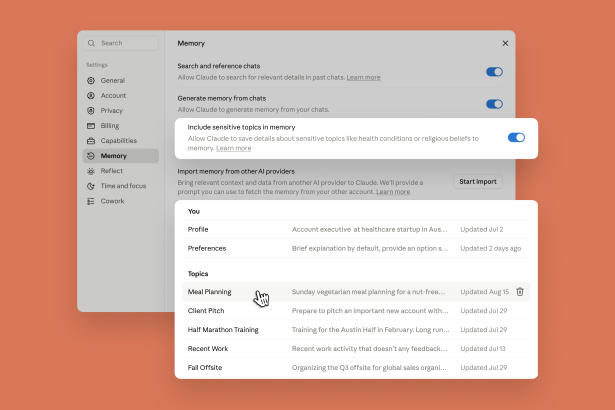Open the Profile memory row
This screenshot has width=615, height=410.
tap(356, 229)
